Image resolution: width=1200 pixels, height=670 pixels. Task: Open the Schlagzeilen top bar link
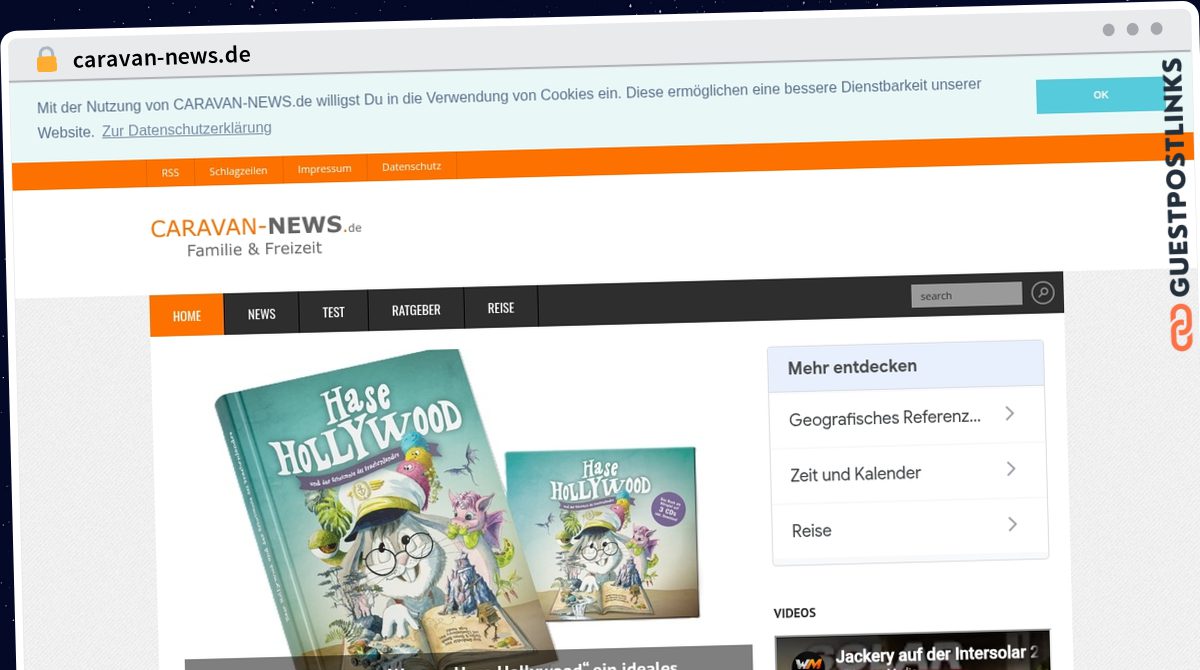point(238,170)
